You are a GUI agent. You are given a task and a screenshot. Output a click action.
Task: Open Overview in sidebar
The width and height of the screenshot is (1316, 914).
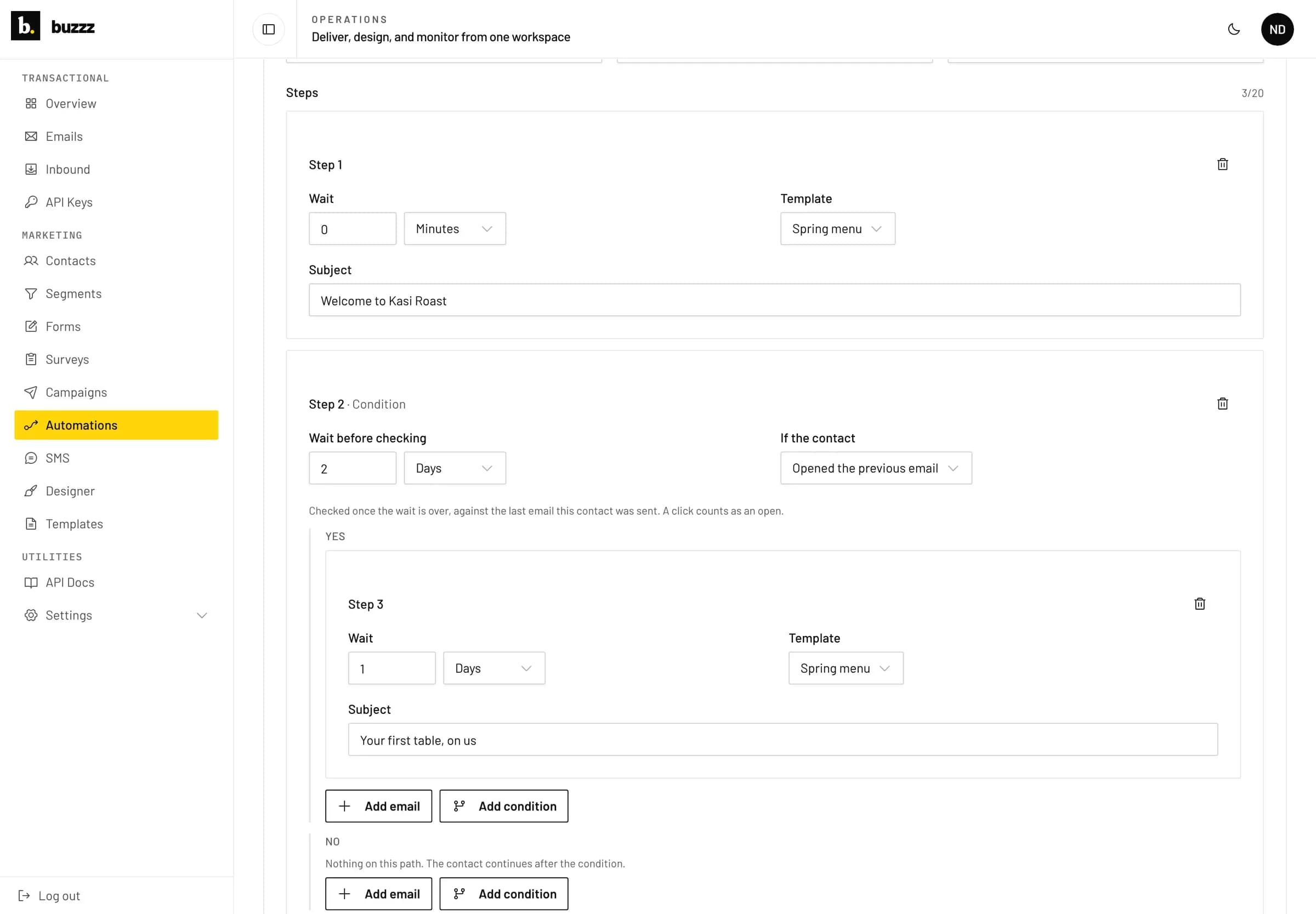[x=116, y=104]
